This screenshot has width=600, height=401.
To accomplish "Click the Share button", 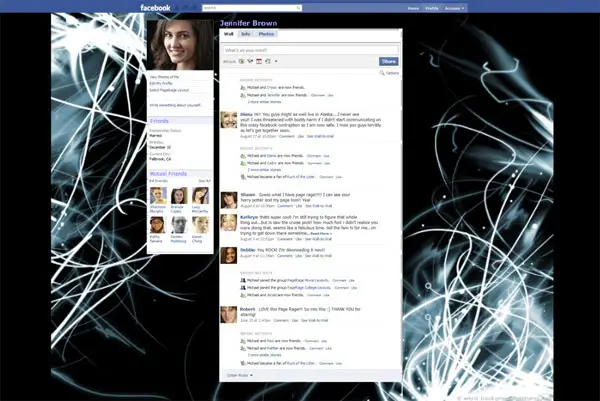I will 388,61.
